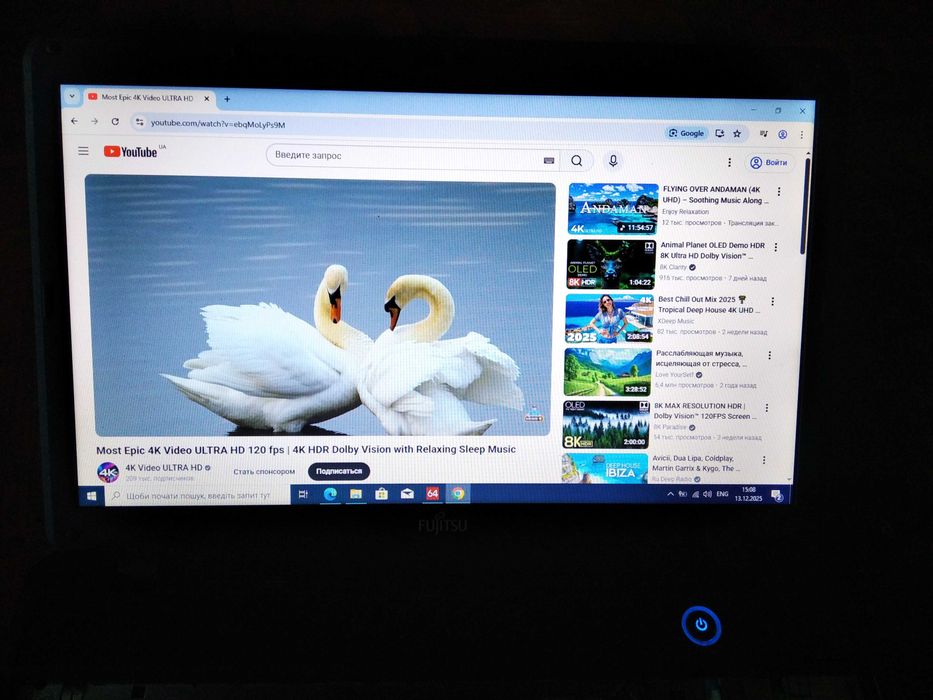
Task: Open the Animal Planet OLED Demo HDR title
Action: (x=712, y=251)
